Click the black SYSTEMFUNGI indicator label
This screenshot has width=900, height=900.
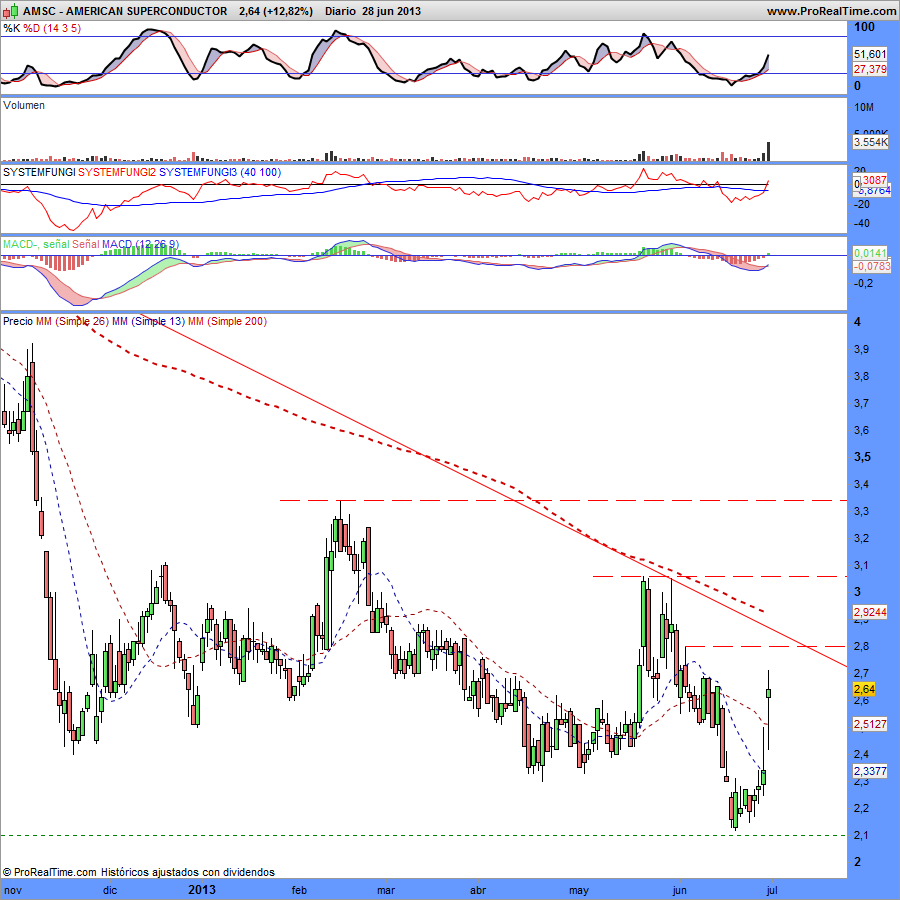(39, 172)
